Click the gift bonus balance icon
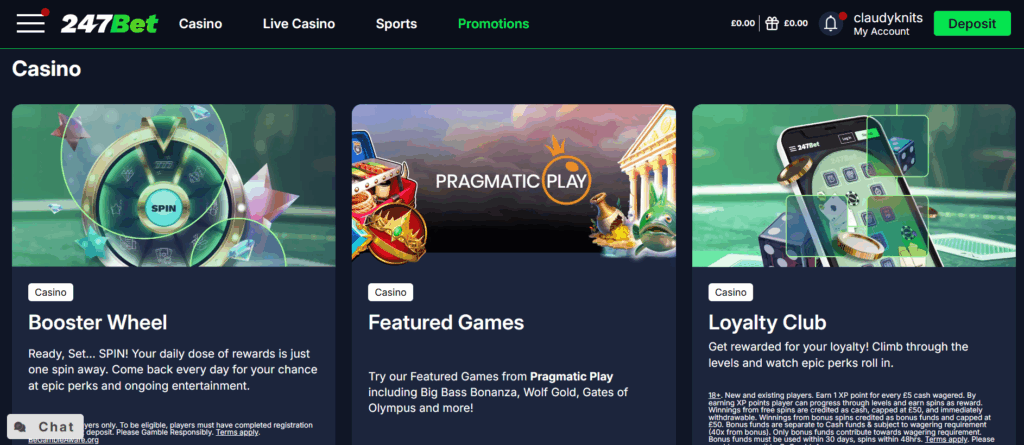1024x445 pixels. click(x=772, y=24)
